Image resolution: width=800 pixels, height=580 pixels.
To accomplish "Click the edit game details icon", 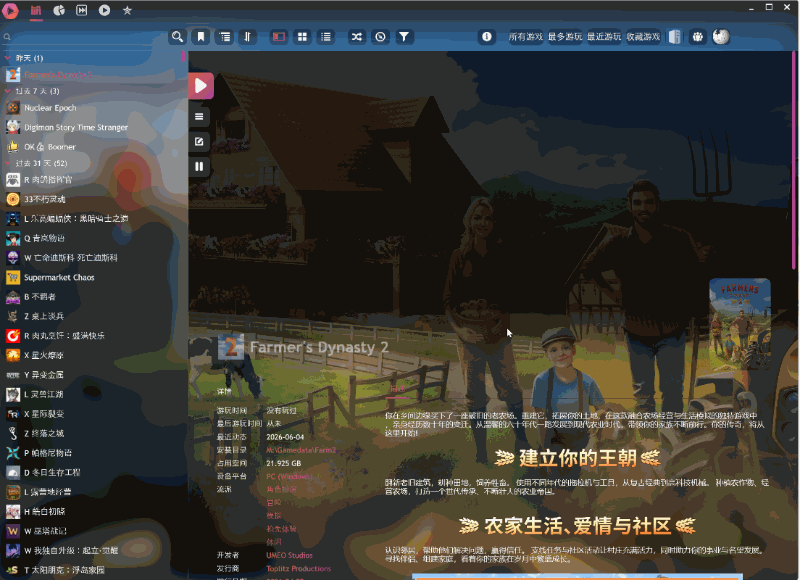I will [199, 141].
